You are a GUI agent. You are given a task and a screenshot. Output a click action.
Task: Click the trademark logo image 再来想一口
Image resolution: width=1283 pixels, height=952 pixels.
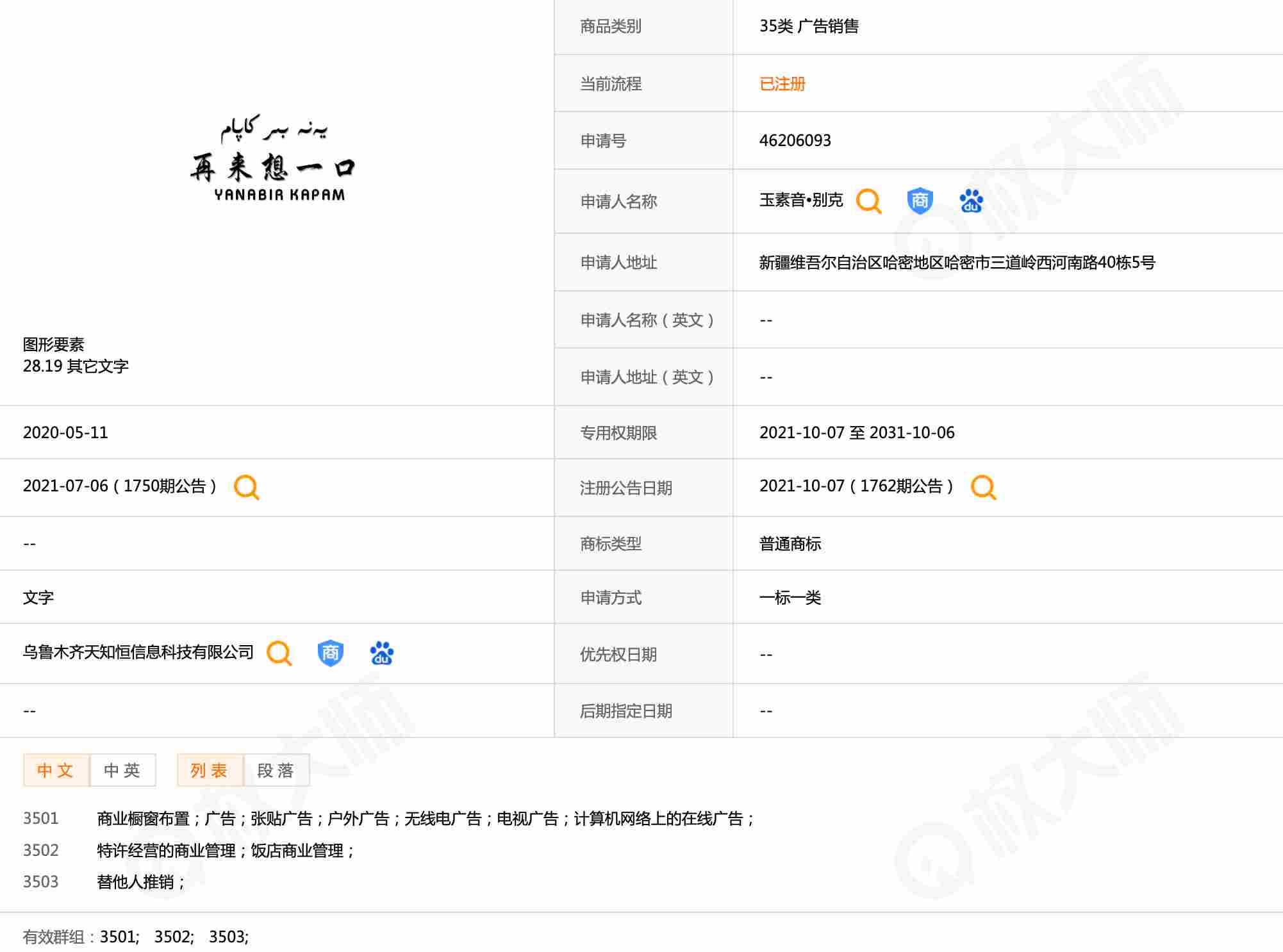pyautogui.click(x=274, y=160)
